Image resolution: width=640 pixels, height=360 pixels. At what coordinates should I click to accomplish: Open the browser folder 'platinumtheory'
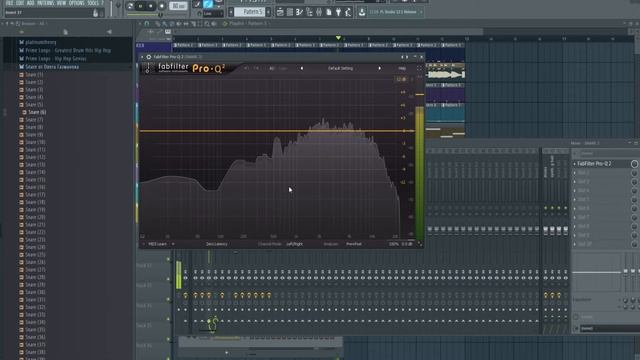coord(41,42)
